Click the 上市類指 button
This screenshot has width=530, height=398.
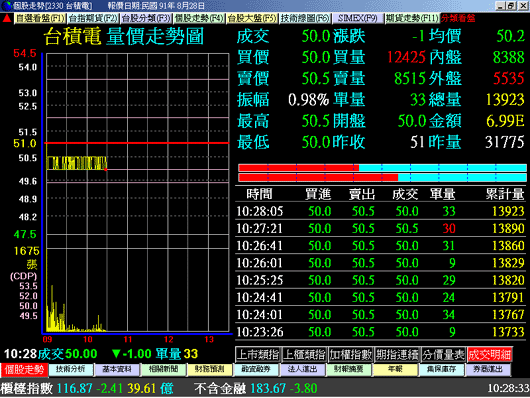pos(258,355)
